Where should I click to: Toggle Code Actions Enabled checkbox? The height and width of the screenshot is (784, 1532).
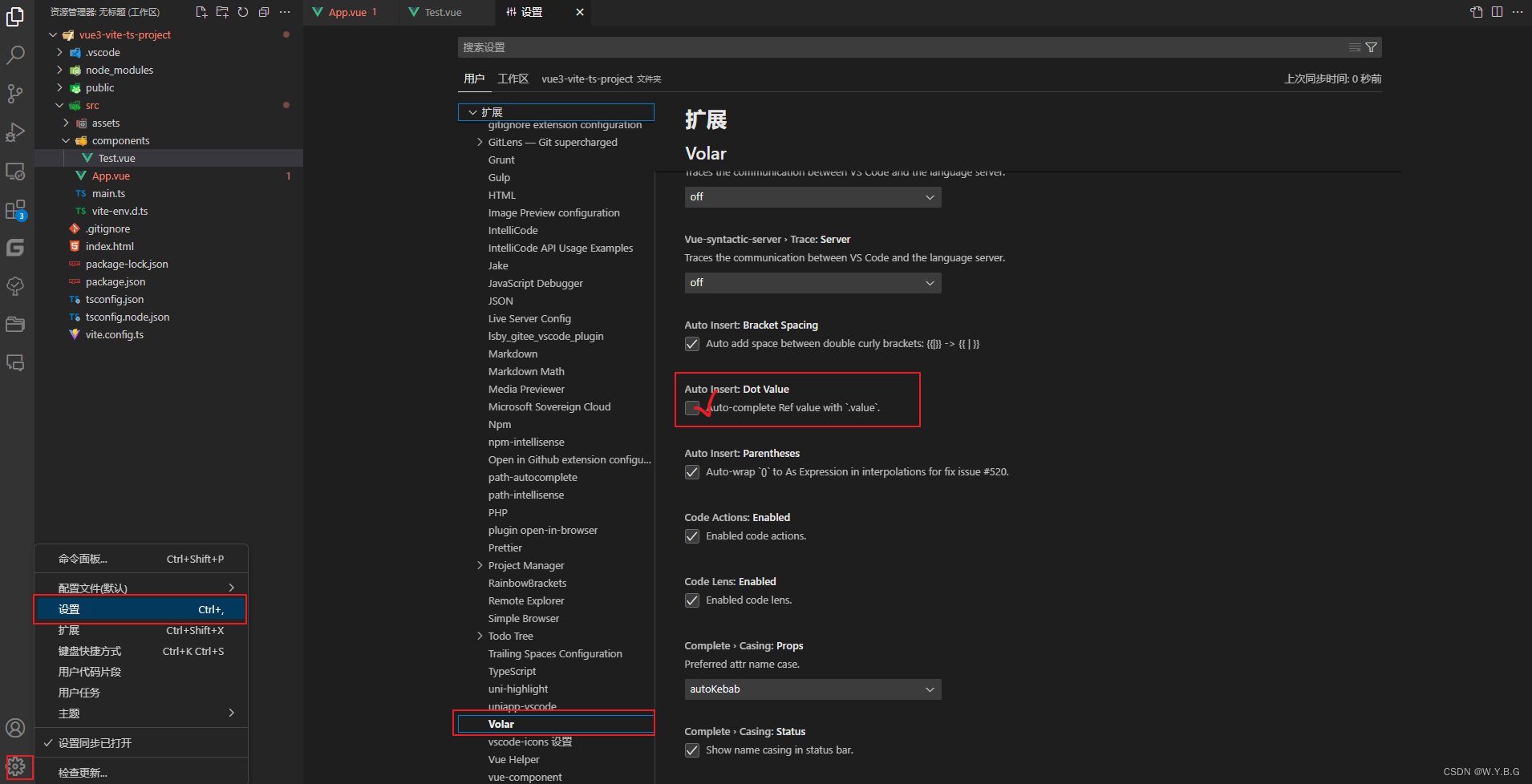[692, 536]
